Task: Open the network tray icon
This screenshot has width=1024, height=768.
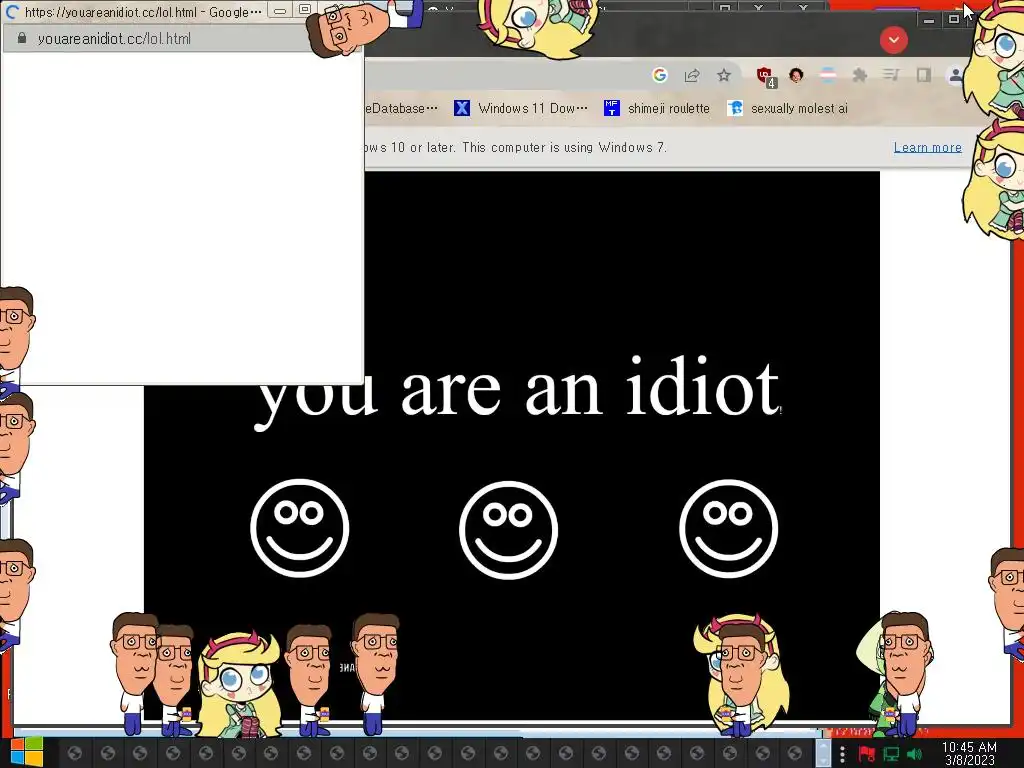Action: (891, 754)
